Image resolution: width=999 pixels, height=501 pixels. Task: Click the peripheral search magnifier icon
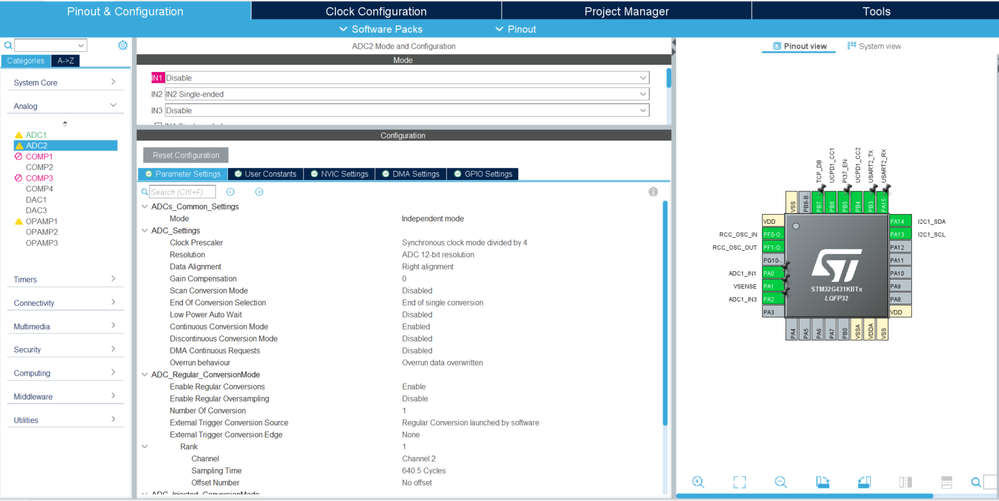(8, 46)
